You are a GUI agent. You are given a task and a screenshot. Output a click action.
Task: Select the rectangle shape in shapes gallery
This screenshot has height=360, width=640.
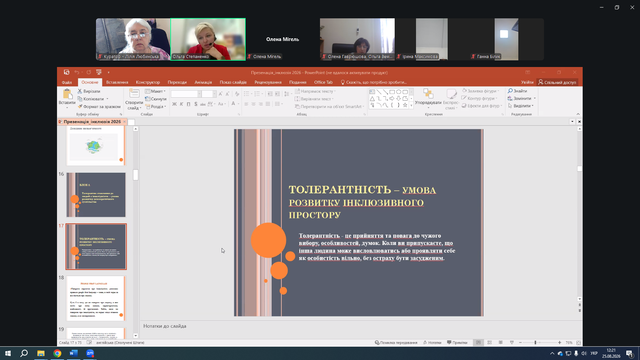(392, 91)
